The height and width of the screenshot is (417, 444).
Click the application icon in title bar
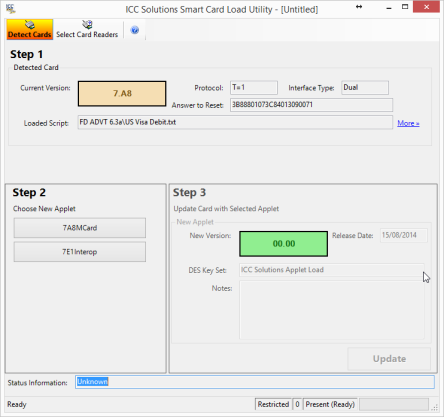coord(11,9)
